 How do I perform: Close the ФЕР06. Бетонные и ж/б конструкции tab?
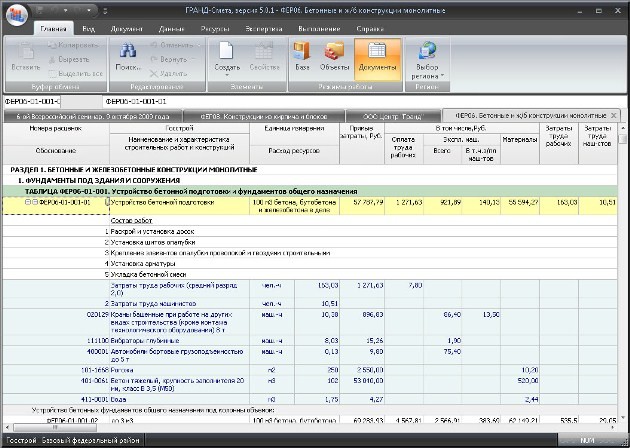[614, 116]
